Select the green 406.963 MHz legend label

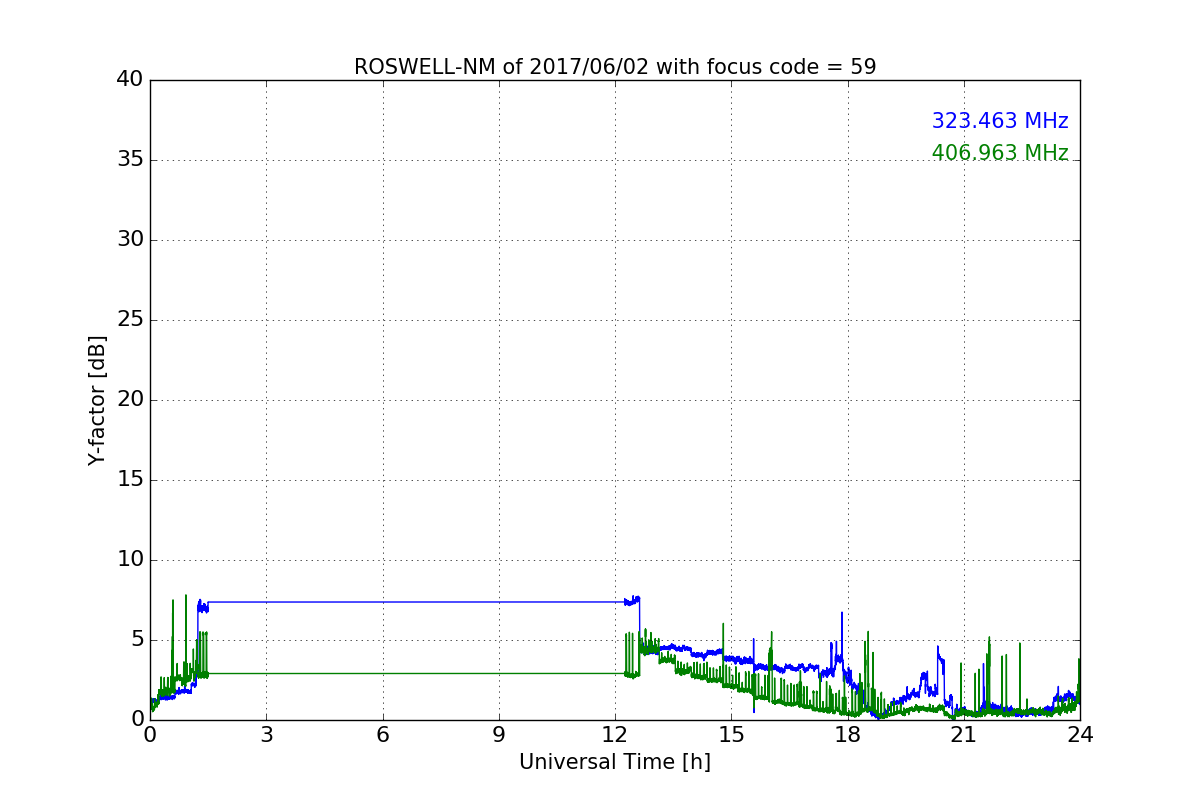1000,153
